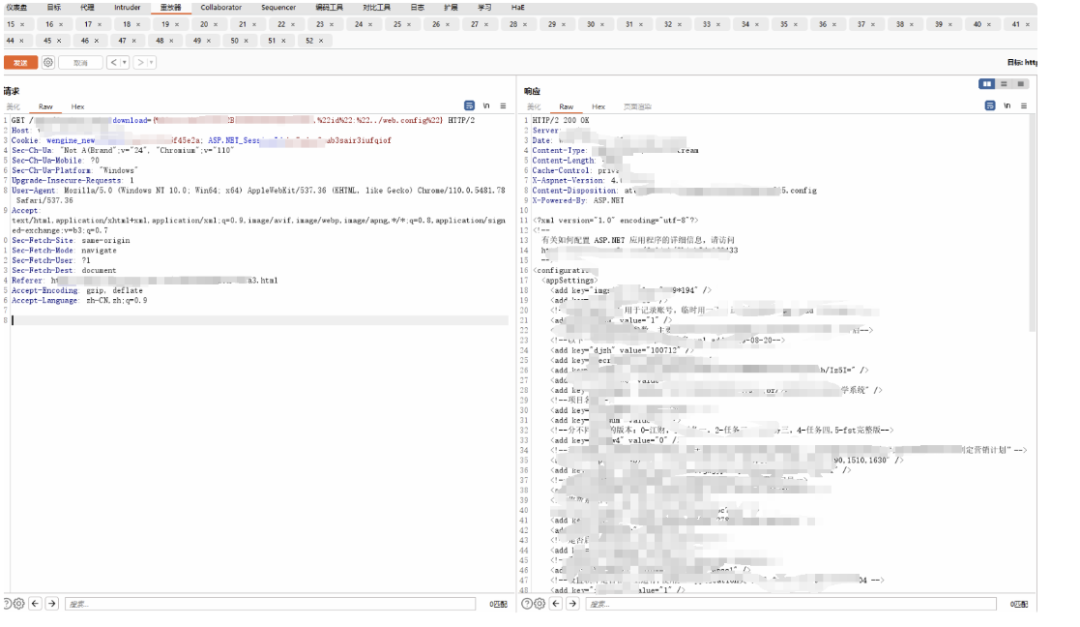The image size is (1080, 627).
Task: Open response search help icon
Action: 527,604
